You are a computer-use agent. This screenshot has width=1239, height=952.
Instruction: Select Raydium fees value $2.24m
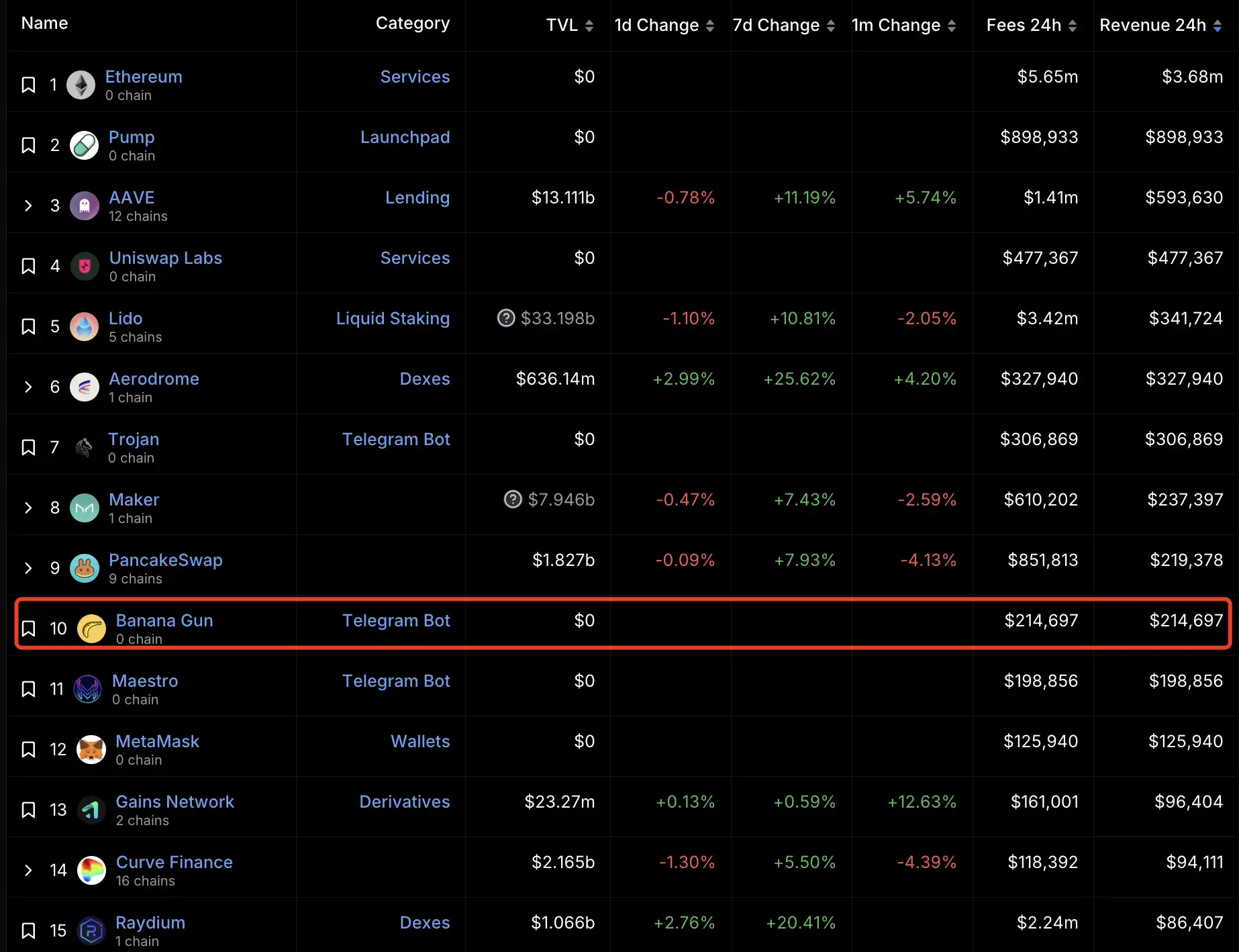coord(1048,922)
